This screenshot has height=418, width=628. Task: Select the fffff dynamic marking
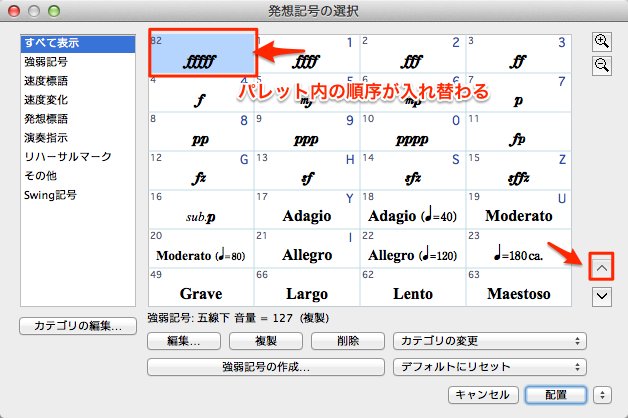[201, 53]
